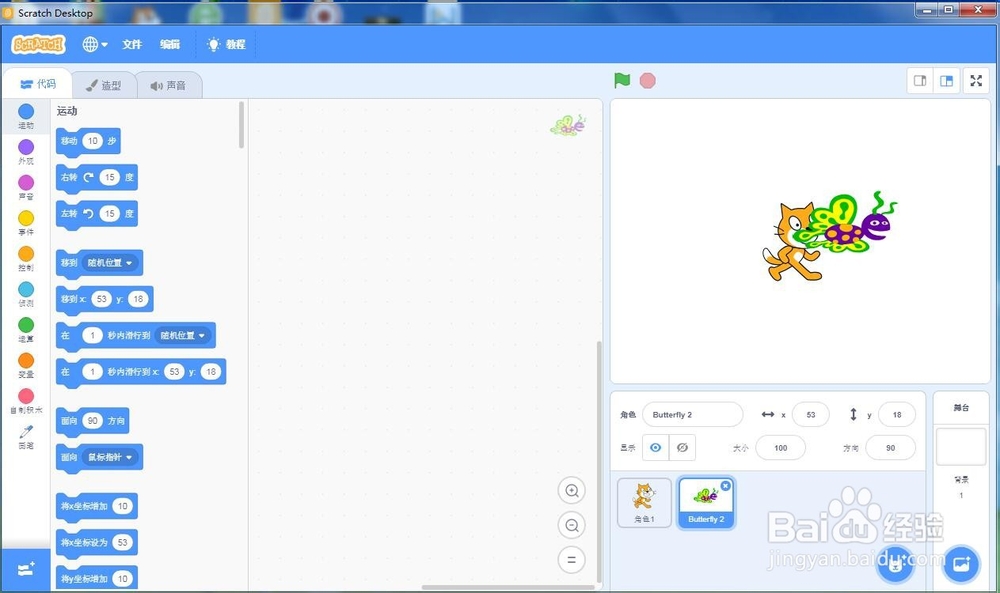Reset workspace zoom to default
The image size is (1000, 593).
click(x=571, y=560)
